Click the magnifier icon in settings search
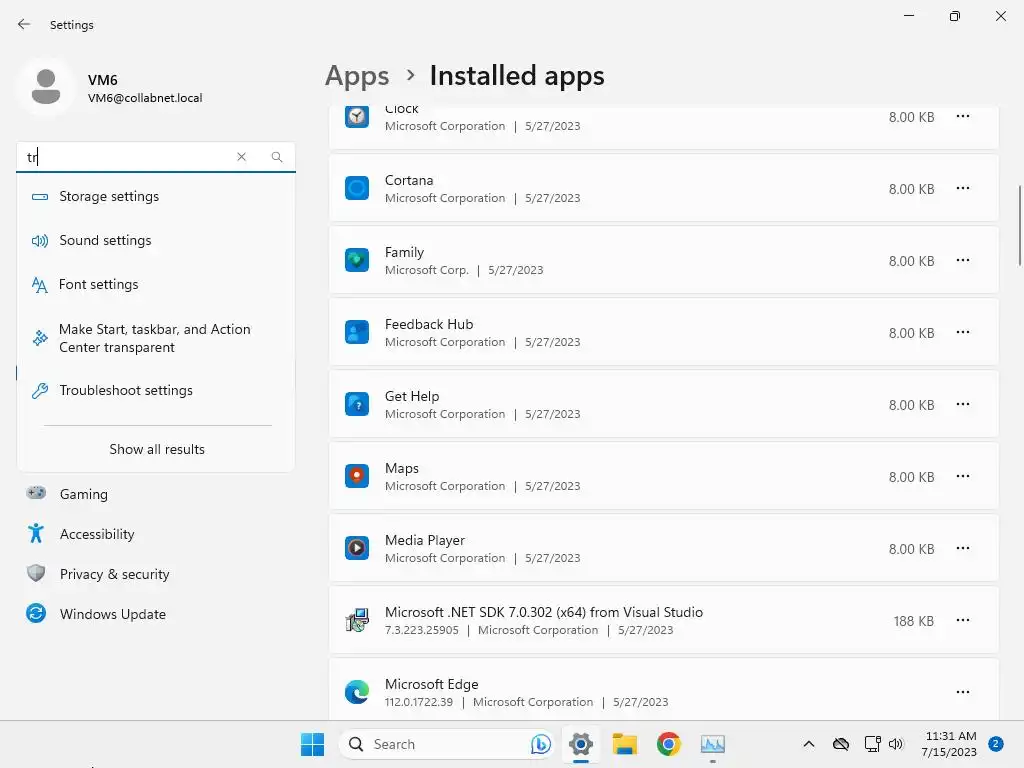This screenshot has height=768, width=1024. point(277,157)
